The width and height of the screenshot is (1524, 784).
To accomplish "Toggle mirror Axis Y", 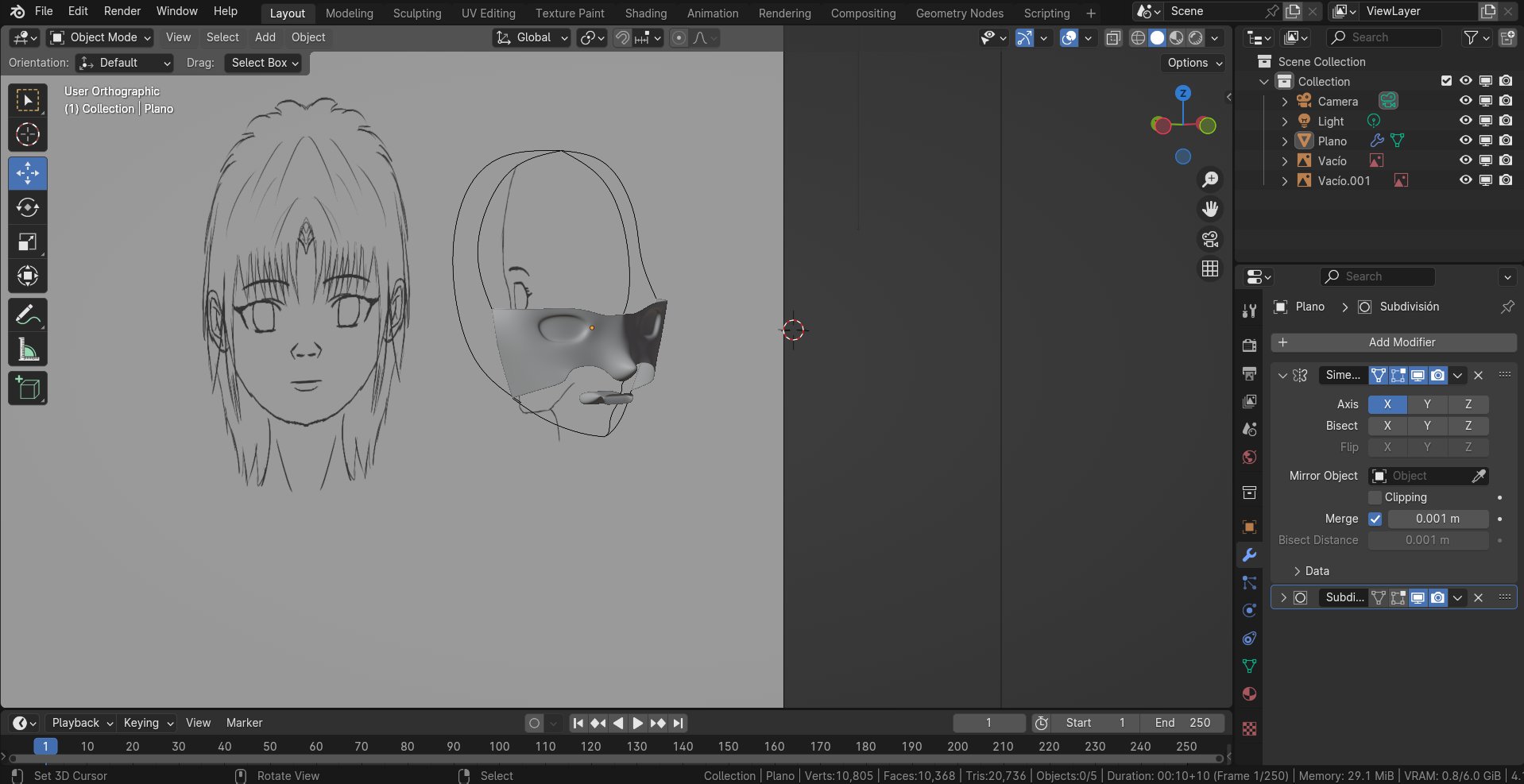I will 1427,404.
